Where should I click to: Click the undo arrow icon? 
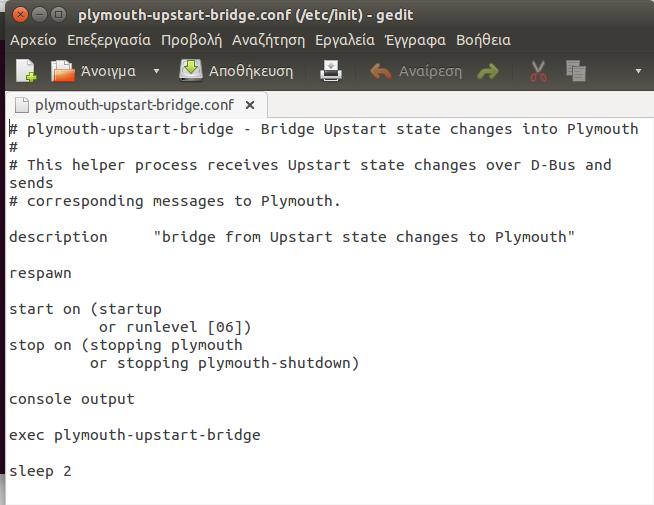pyautogui.click(x=380, y=71)
